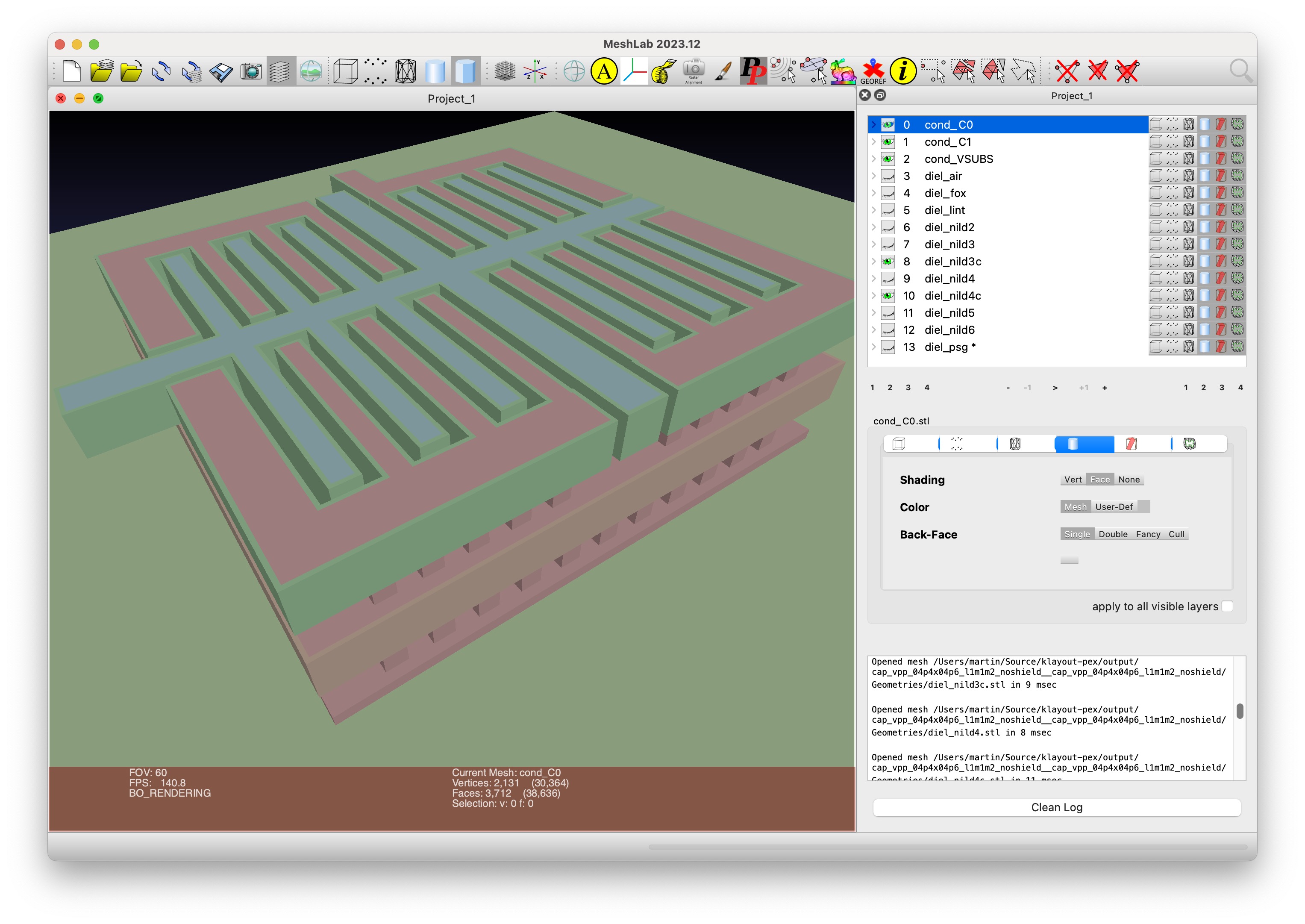Hide the cond_VSUBS layer
The width and height of the screenshot is (1305, 924).
pyautogui.click(x=888, y=159)
